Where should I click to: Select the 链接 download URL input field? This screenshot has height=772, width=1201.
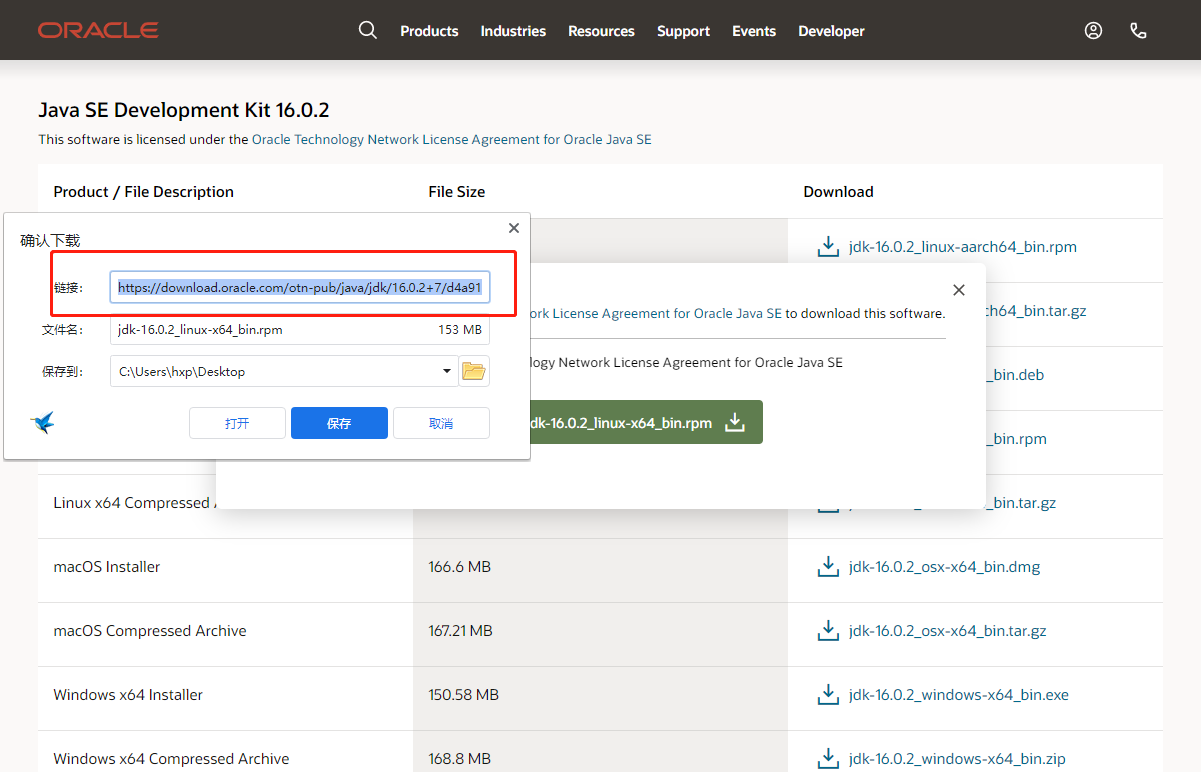pos(299,287)
